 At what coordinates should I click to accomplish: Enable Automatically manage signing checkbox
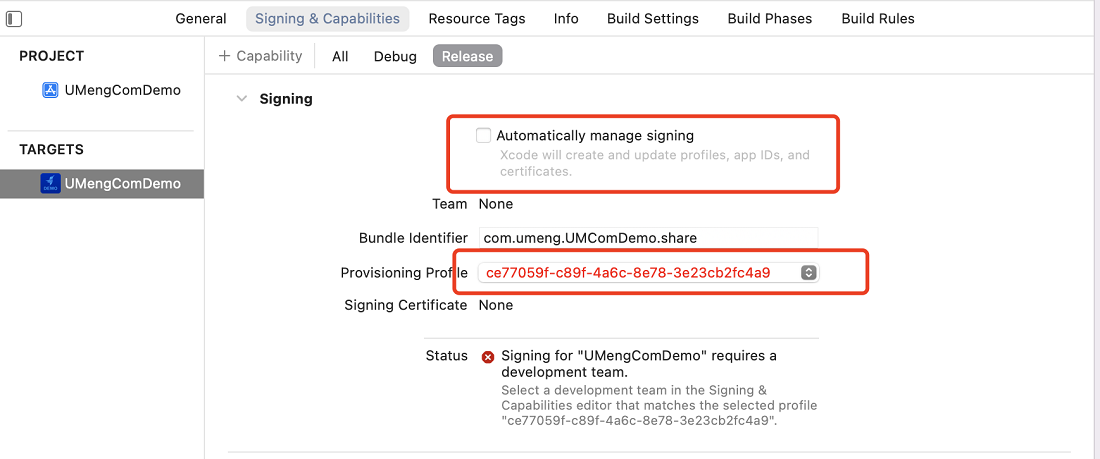click(483, 135)
